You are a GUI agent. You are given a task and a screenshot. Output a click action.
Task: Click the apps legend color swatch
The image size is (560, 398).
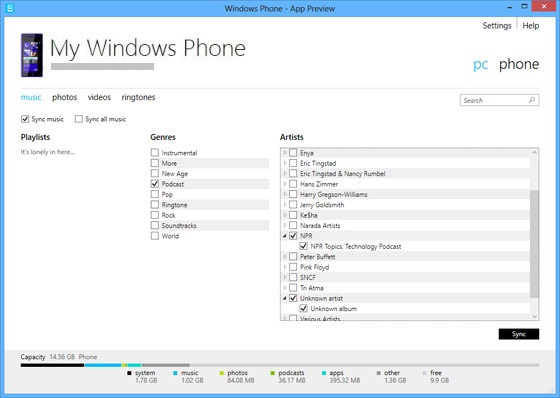click(324, 373)
